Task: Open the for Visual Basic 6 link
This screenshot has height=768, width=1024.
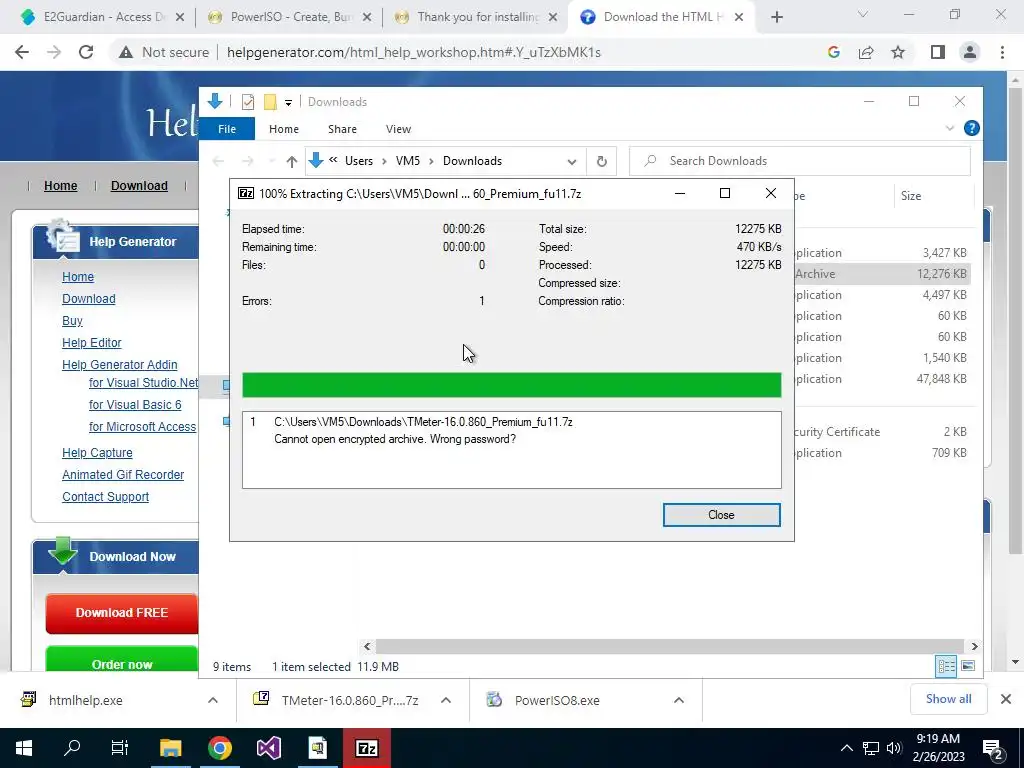Action: coord(135,405)
